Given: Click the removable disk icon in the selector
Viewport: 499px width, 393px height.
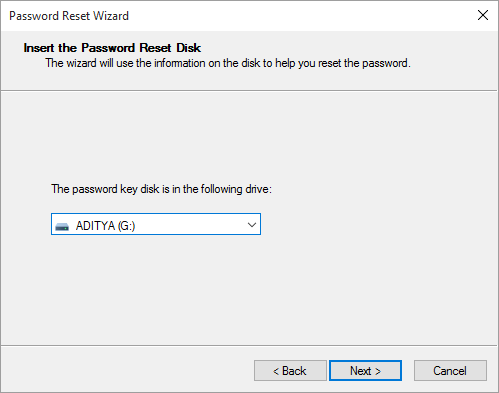Looking at the screenshot, I should click(x=62, y=226).
